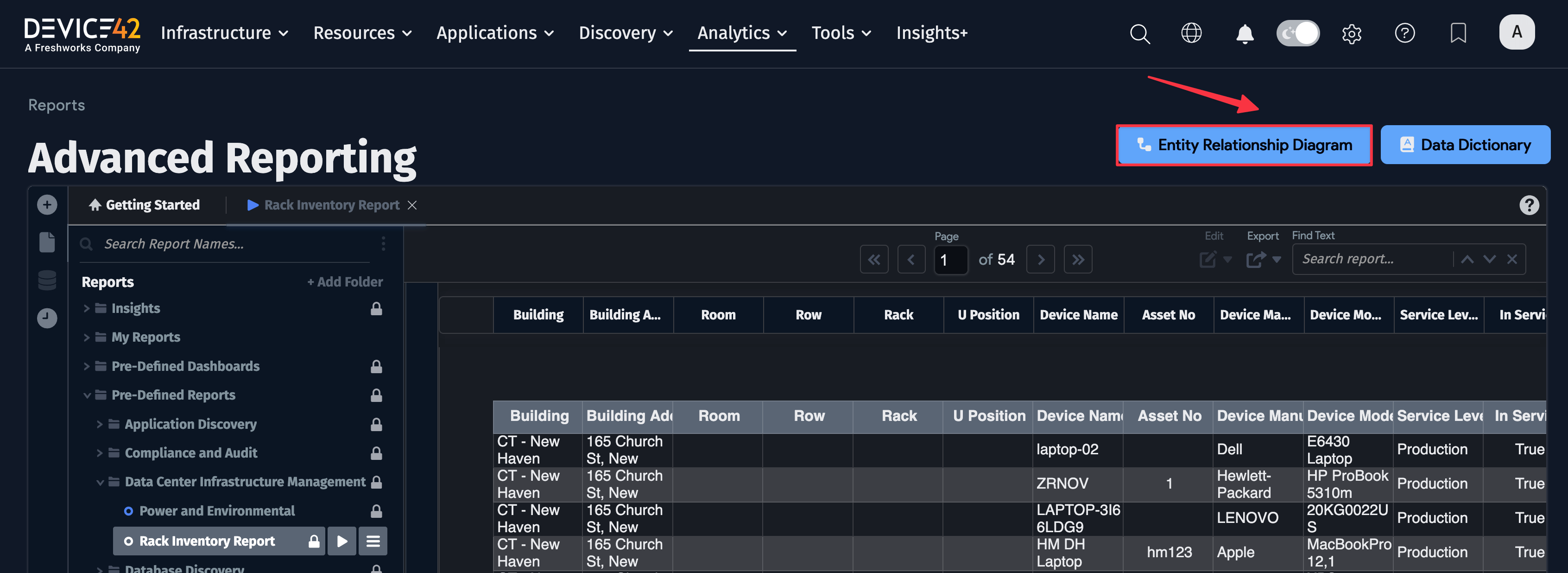Go to the previous report page
This screenshot has width=1568, height=573.
910,260
